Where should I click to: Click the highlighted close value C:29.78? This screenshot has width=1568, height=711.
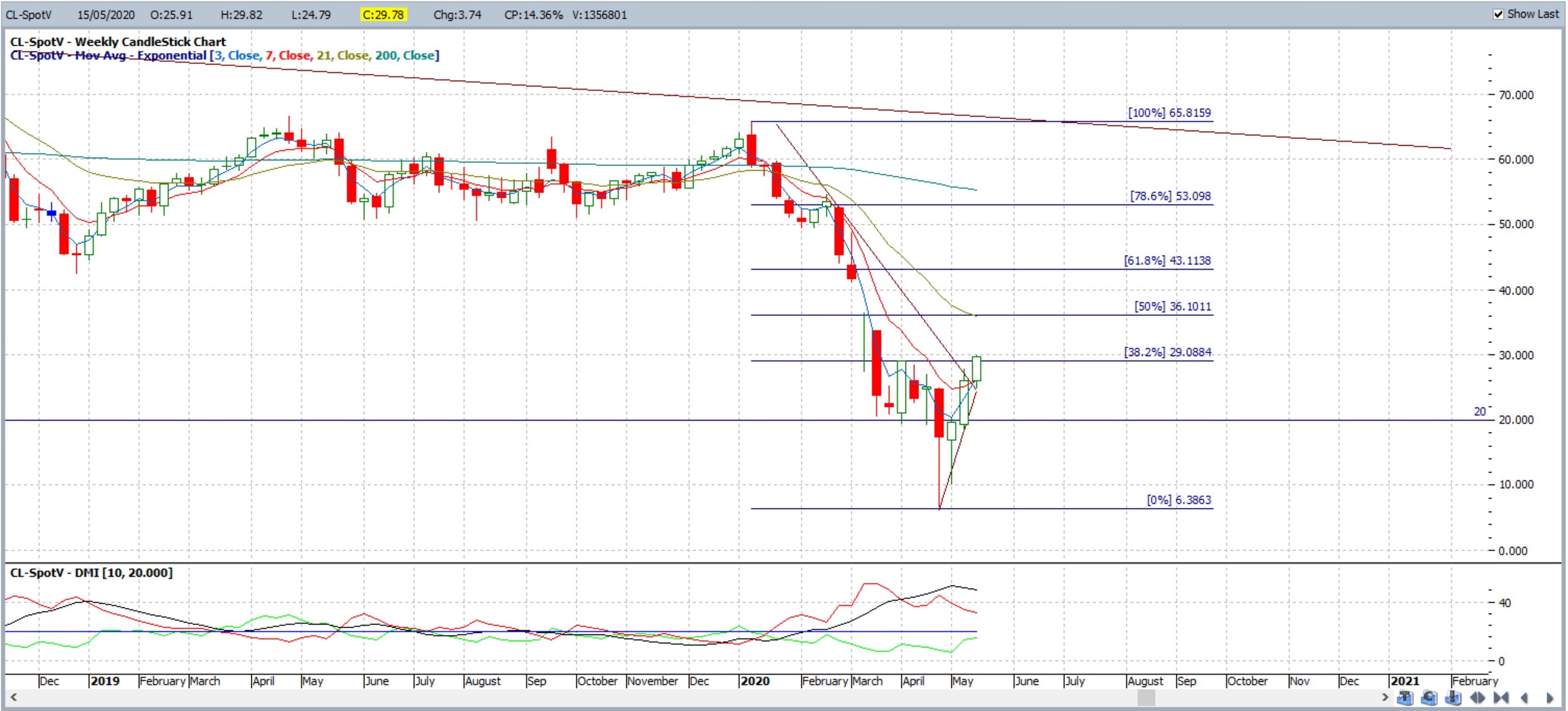point(383,14)
